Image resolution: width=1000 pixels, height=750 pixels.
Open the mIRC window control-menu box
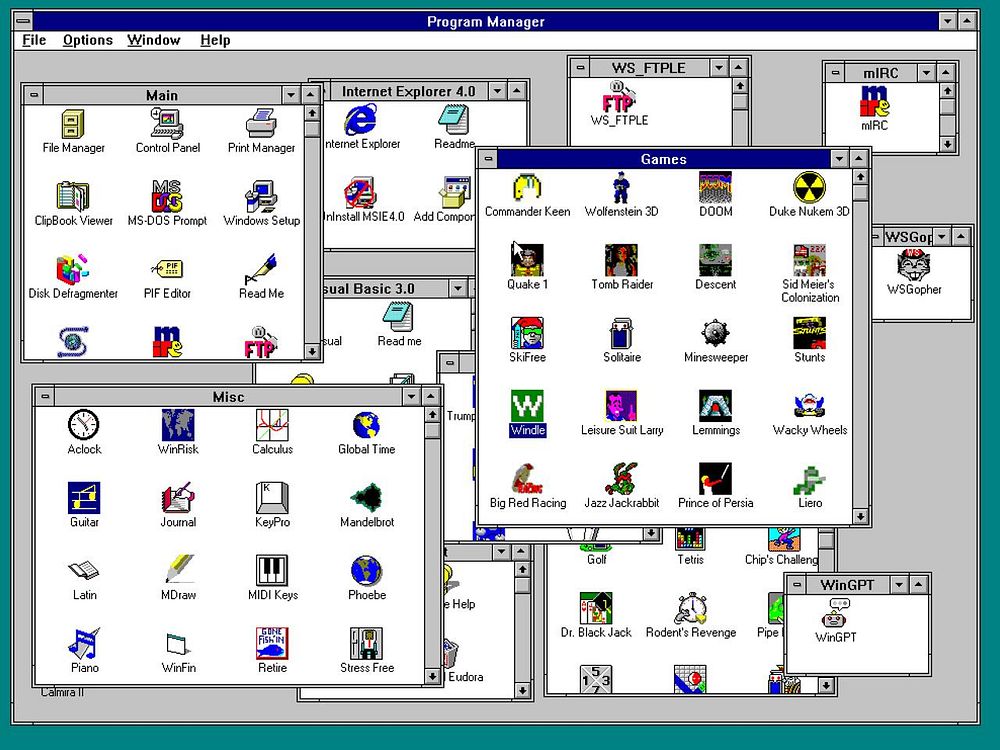click(835, 73)
